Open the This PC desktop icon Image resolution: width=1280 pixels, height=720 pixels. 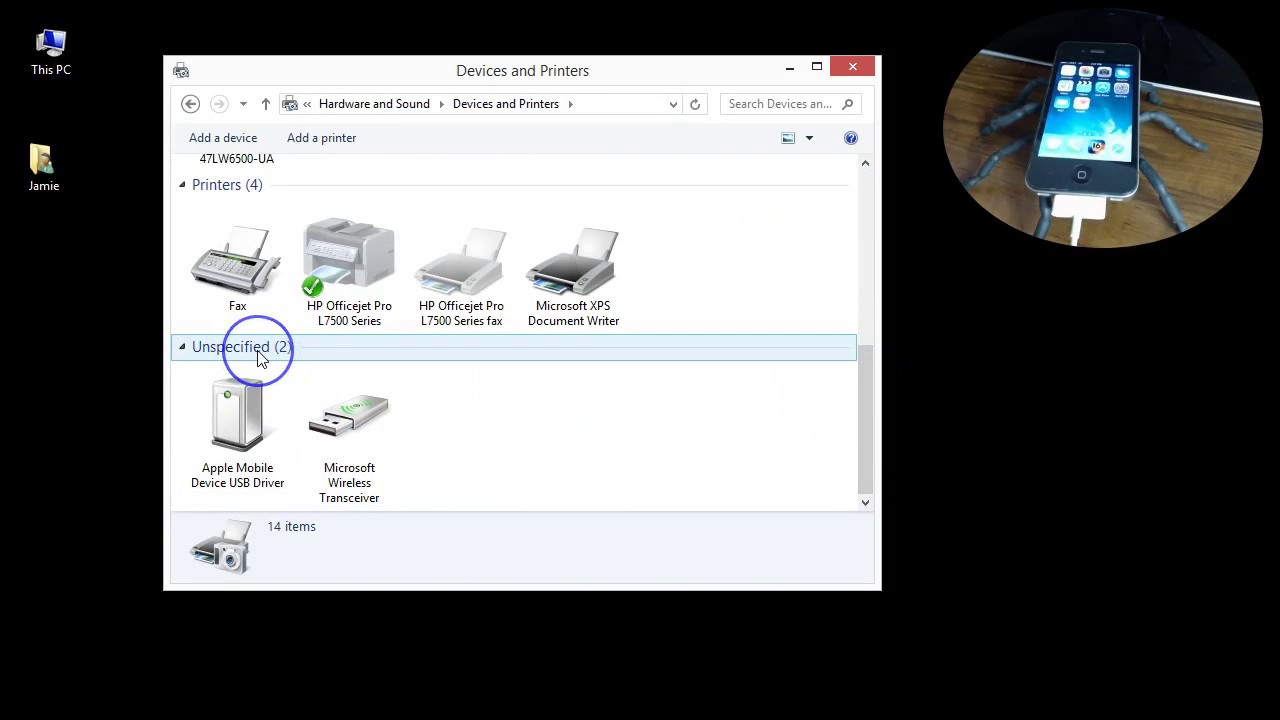(x=51, y=53)
